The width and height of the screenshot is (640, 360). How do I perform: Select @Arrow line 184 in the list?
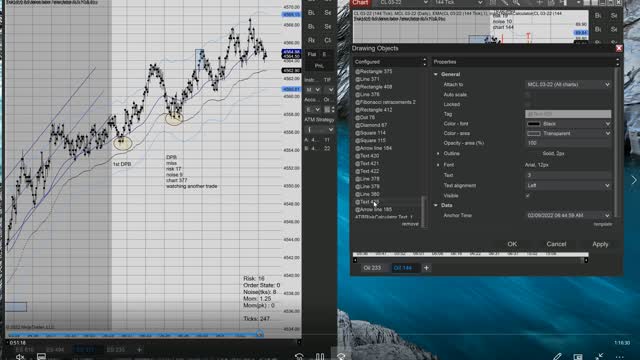373,148
